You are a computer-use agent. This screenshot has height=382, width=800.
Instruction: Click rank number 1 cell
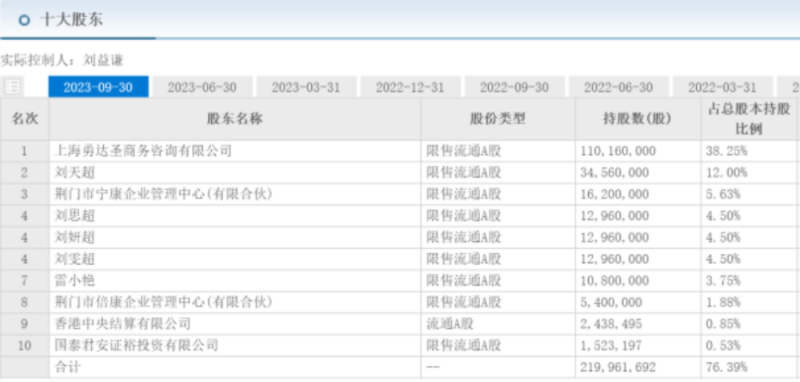(x=24, y=151)
